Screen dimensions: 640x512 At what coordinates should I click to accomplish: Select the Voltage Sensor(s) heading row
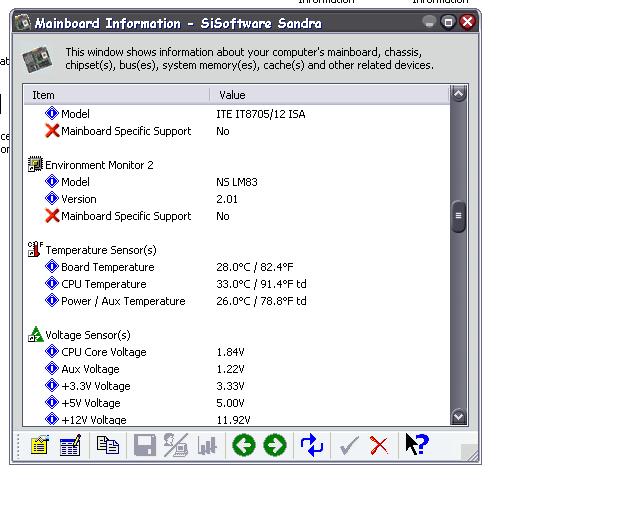pos(237,334)
